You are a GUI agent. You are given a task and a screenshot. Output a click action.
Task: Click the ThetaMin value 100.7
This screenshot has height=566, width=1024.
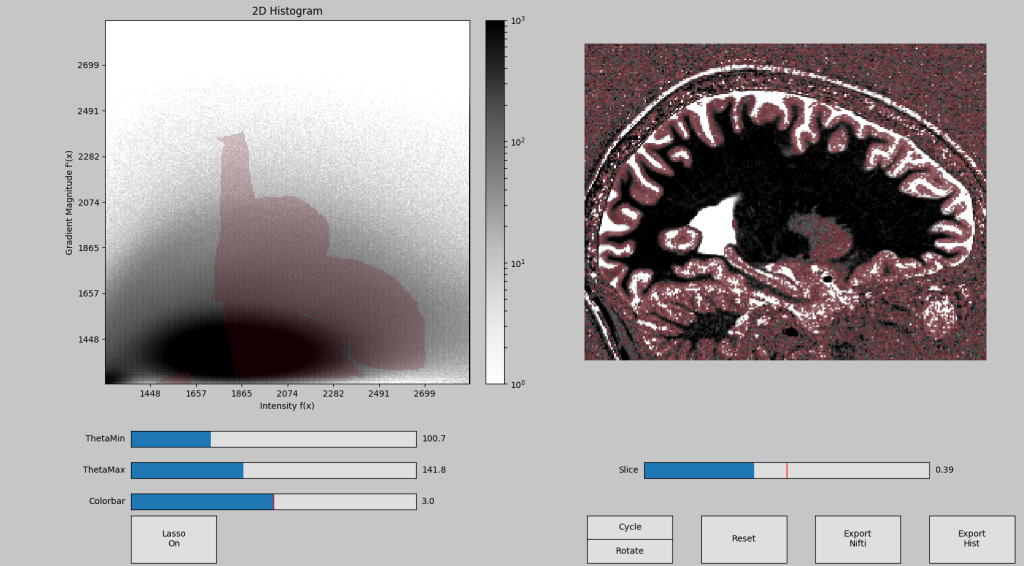(434, 439)
